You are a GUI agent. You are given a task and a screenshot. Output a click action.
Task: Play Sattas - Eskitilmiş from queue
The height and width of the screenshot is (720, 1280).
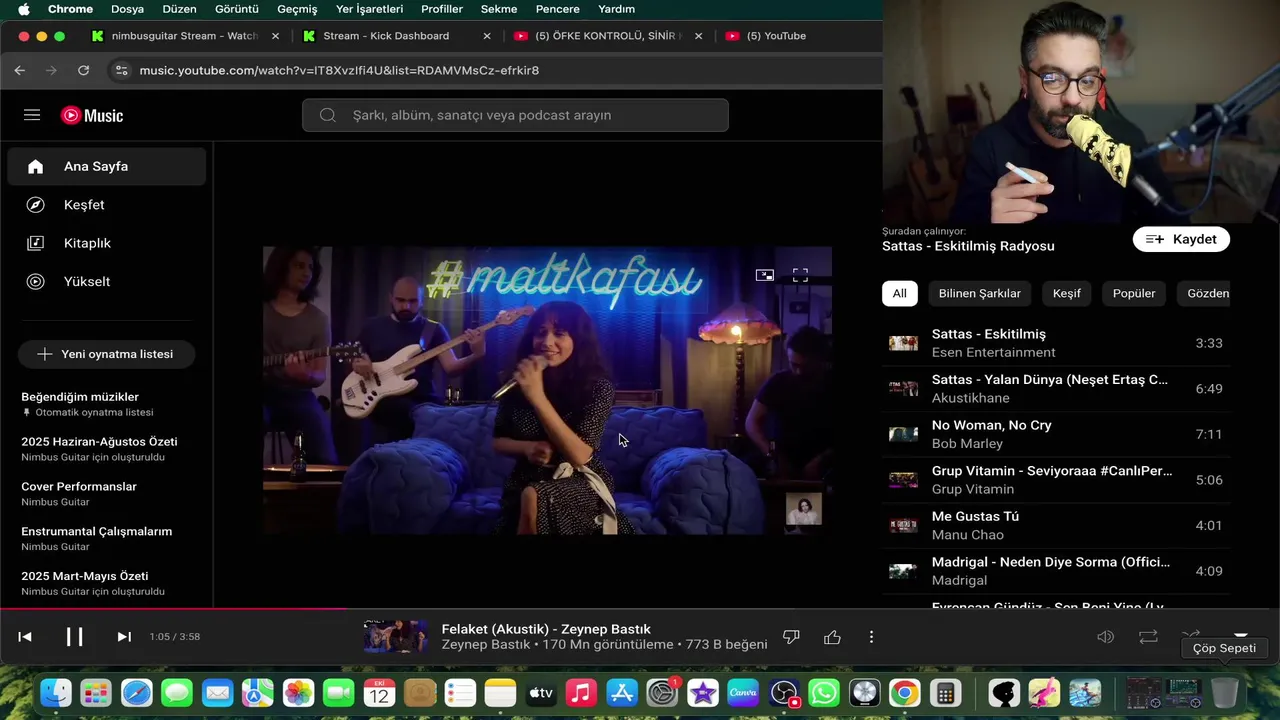tap(1056, 343)
